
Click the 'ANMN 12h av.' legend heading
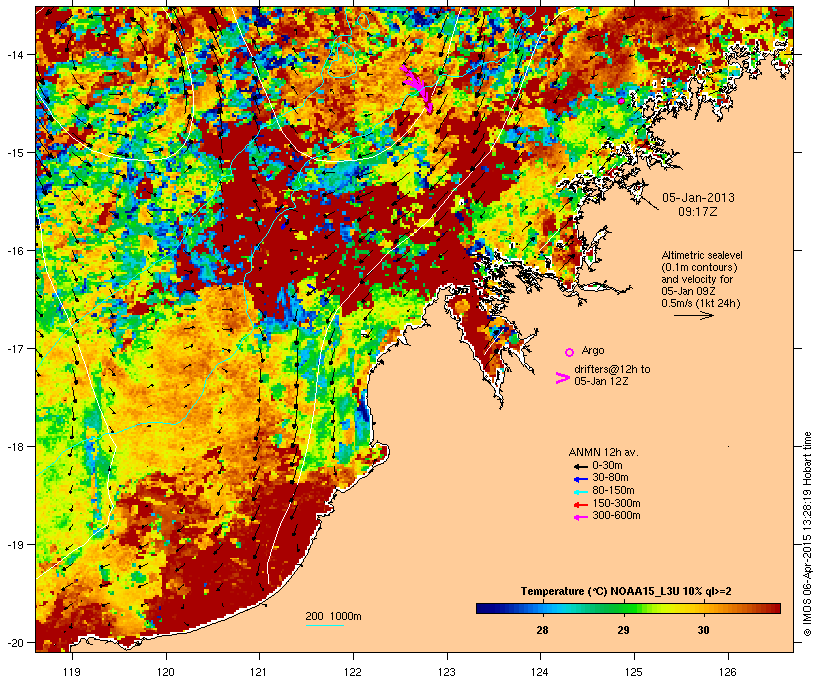[x=603, y=452]
